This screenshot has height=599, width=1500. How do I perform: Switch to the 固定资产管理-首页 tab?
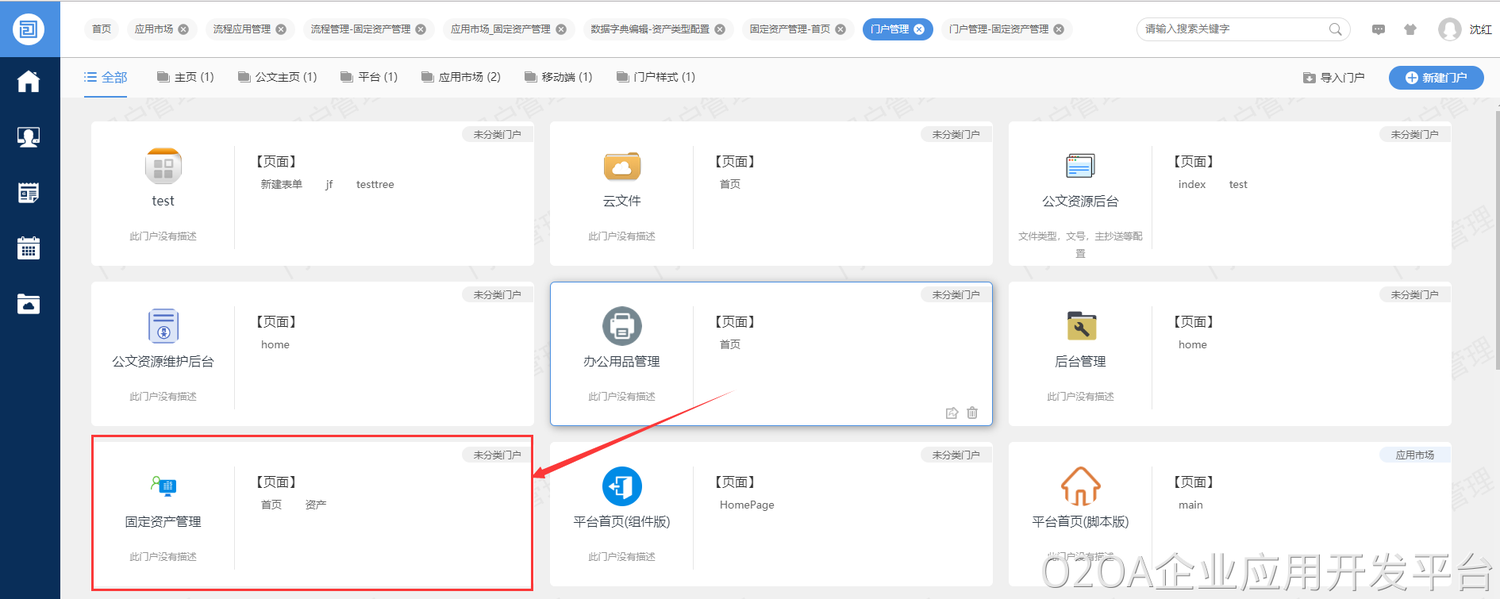point(790,30)
